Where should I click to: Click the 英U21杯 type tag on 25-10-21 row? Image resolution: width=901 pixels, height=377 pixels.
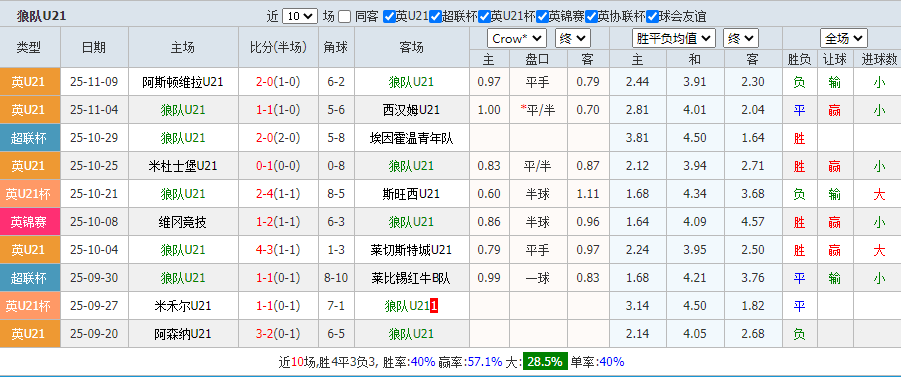pos(29,194)
